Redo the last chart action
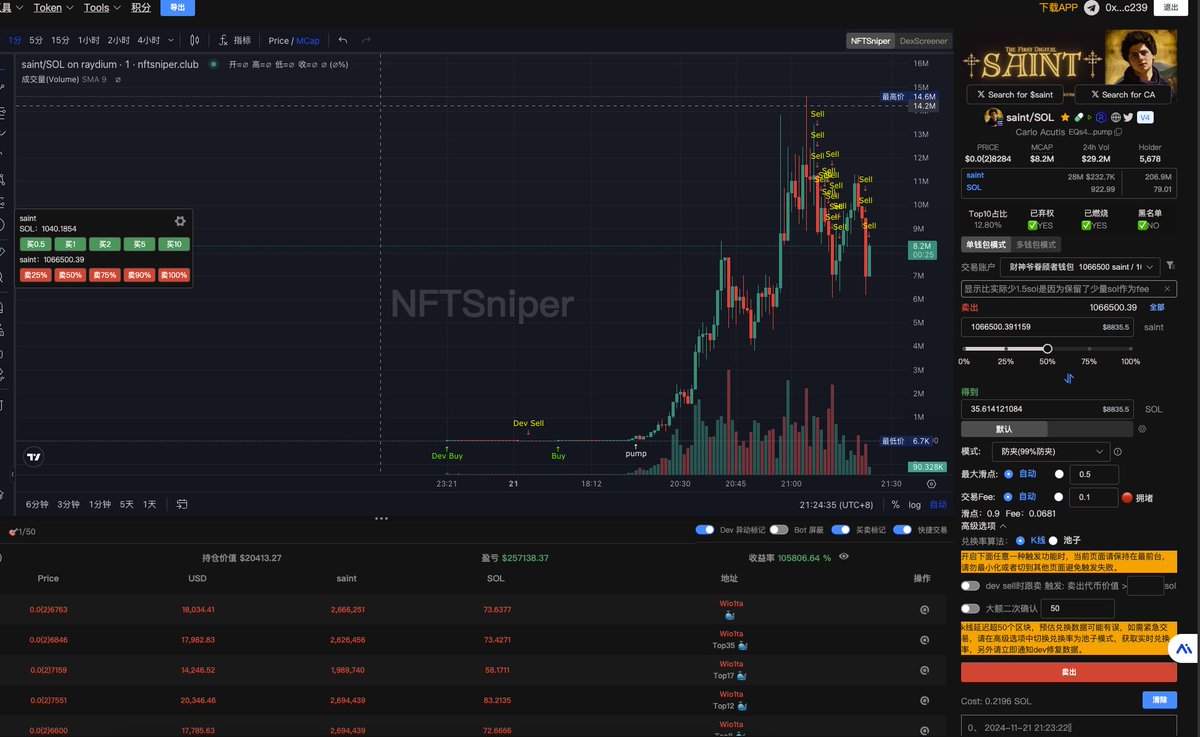 coord(366,40)
